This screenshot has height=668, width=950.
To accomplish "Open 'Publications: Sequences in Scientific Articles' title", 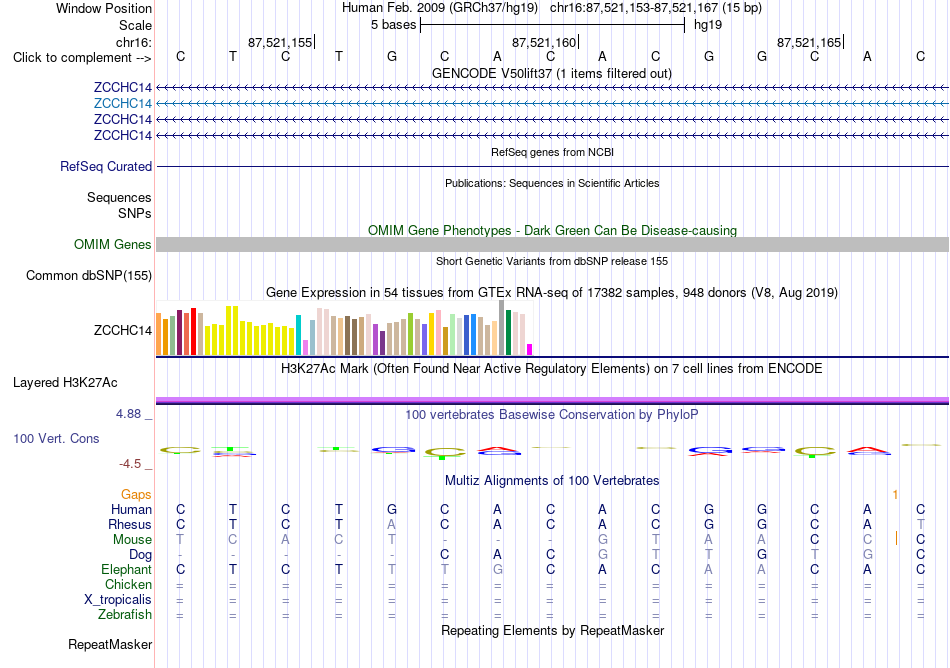I will pyautogui.click(x=552, y=184).
